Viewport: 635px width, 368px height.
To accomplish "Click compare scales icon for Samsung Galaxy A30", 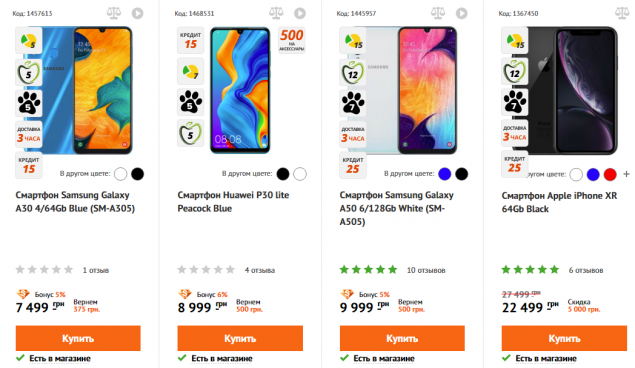I will [114, 13].
